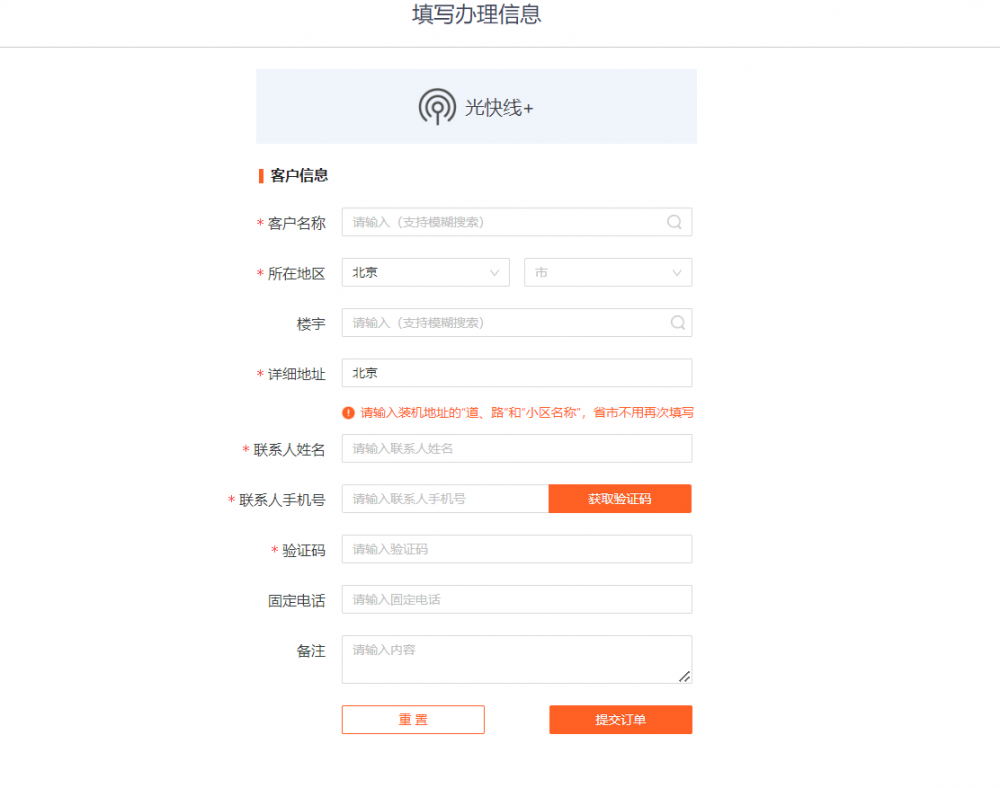Click the 提交订单 button
The height and width of the screenshot is (788, 1000).
(x=621, y=720)
